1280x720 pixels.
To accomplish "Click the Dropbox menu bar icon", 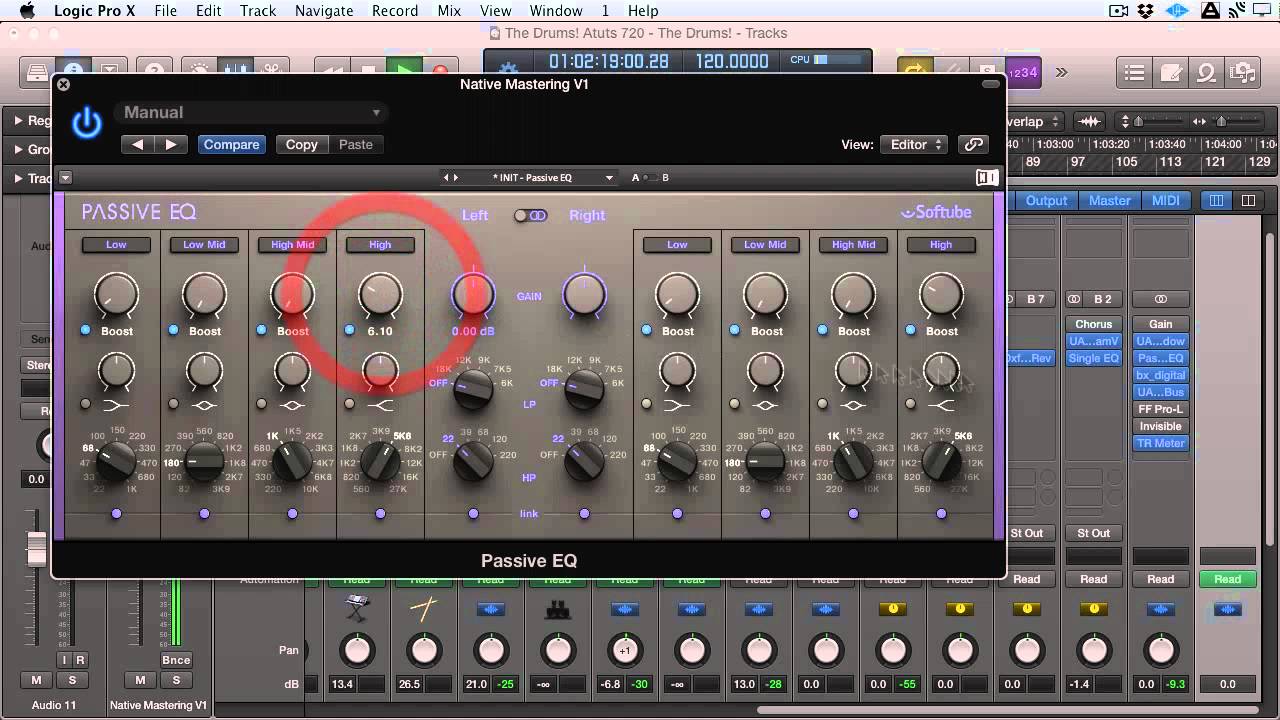I will [1147, 11].
